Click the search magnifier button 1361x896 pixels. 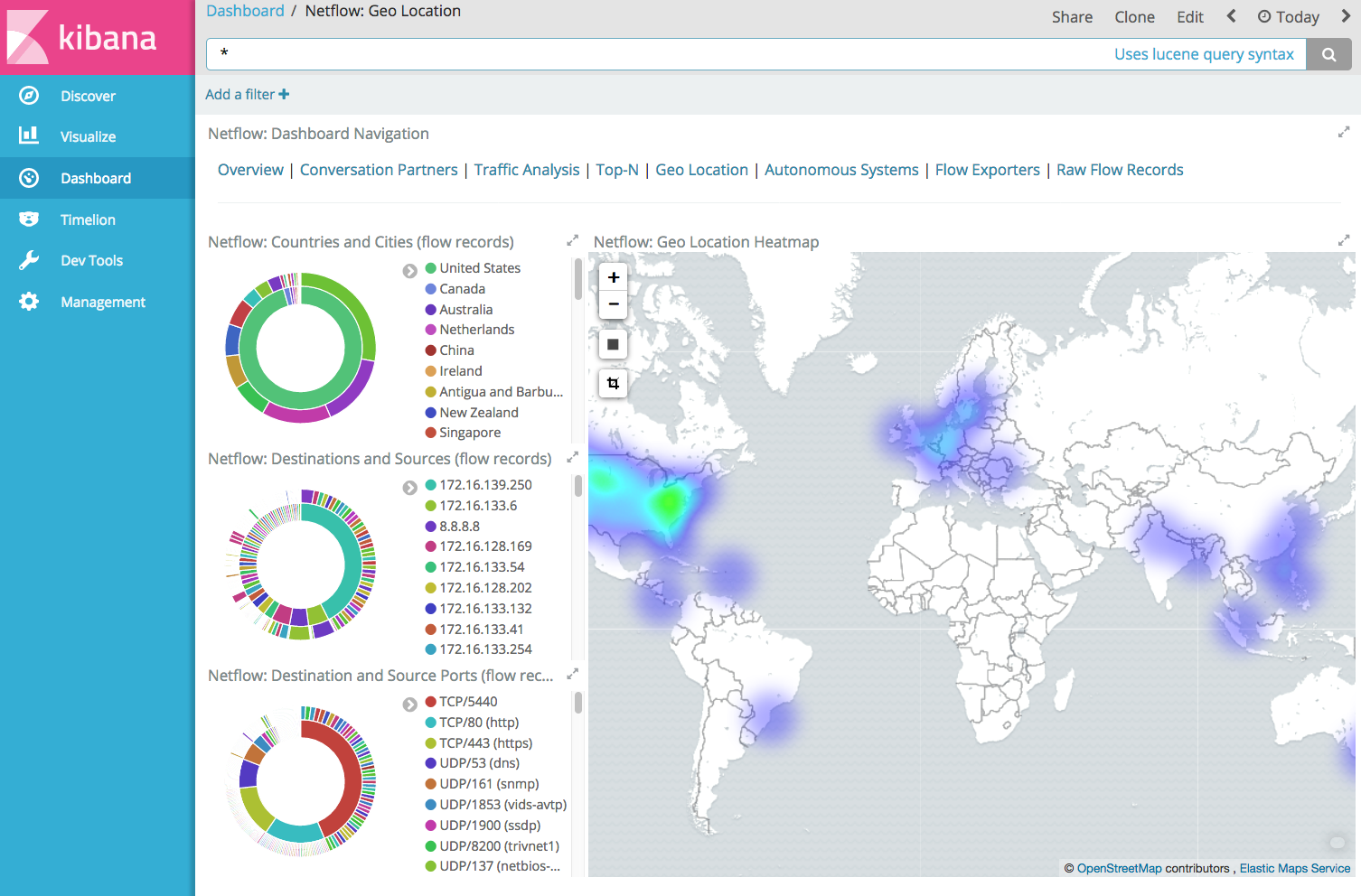tap(1328, 54)
